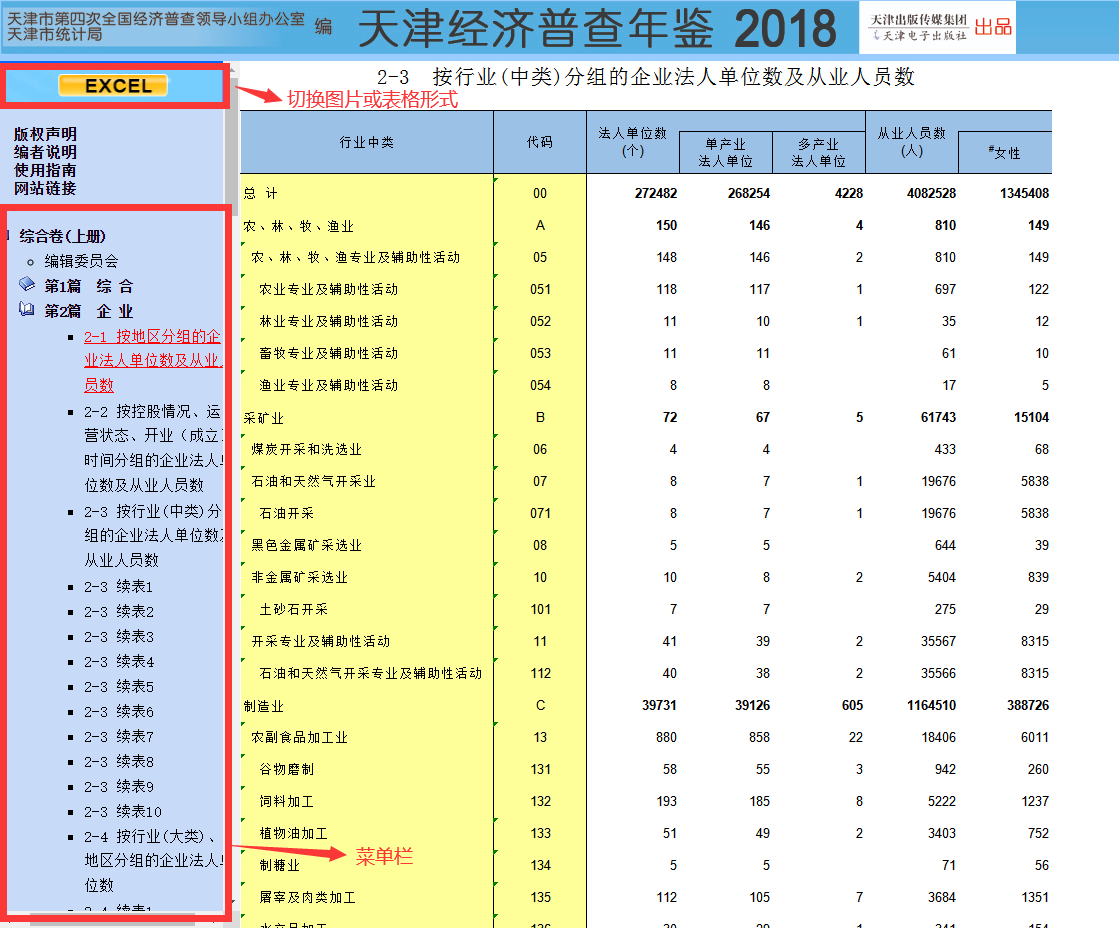Click the 农副食品加工业 row label

pos(299,737)
